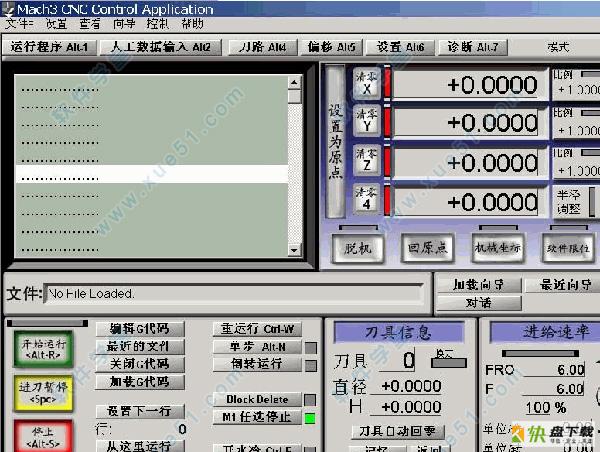Zero the Z axis with 清零 Z
Image resolution: width=600 pixels, height=452 pixels.
(367, 160)
